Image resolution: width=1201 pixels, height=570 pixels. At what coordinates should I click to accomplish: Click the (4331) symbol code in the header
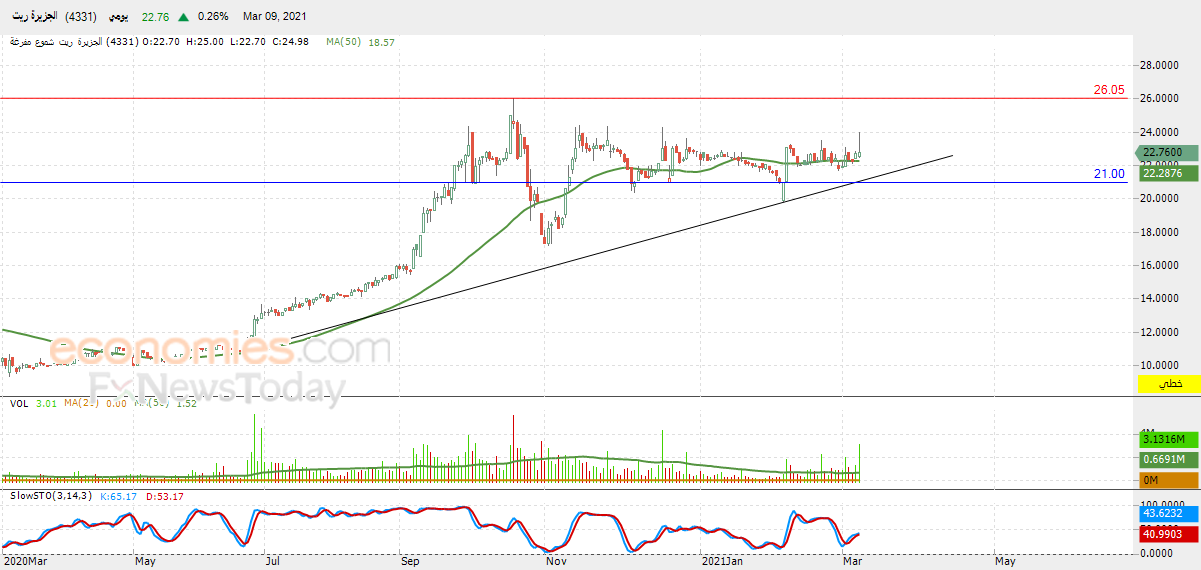[x=81, y=16]
